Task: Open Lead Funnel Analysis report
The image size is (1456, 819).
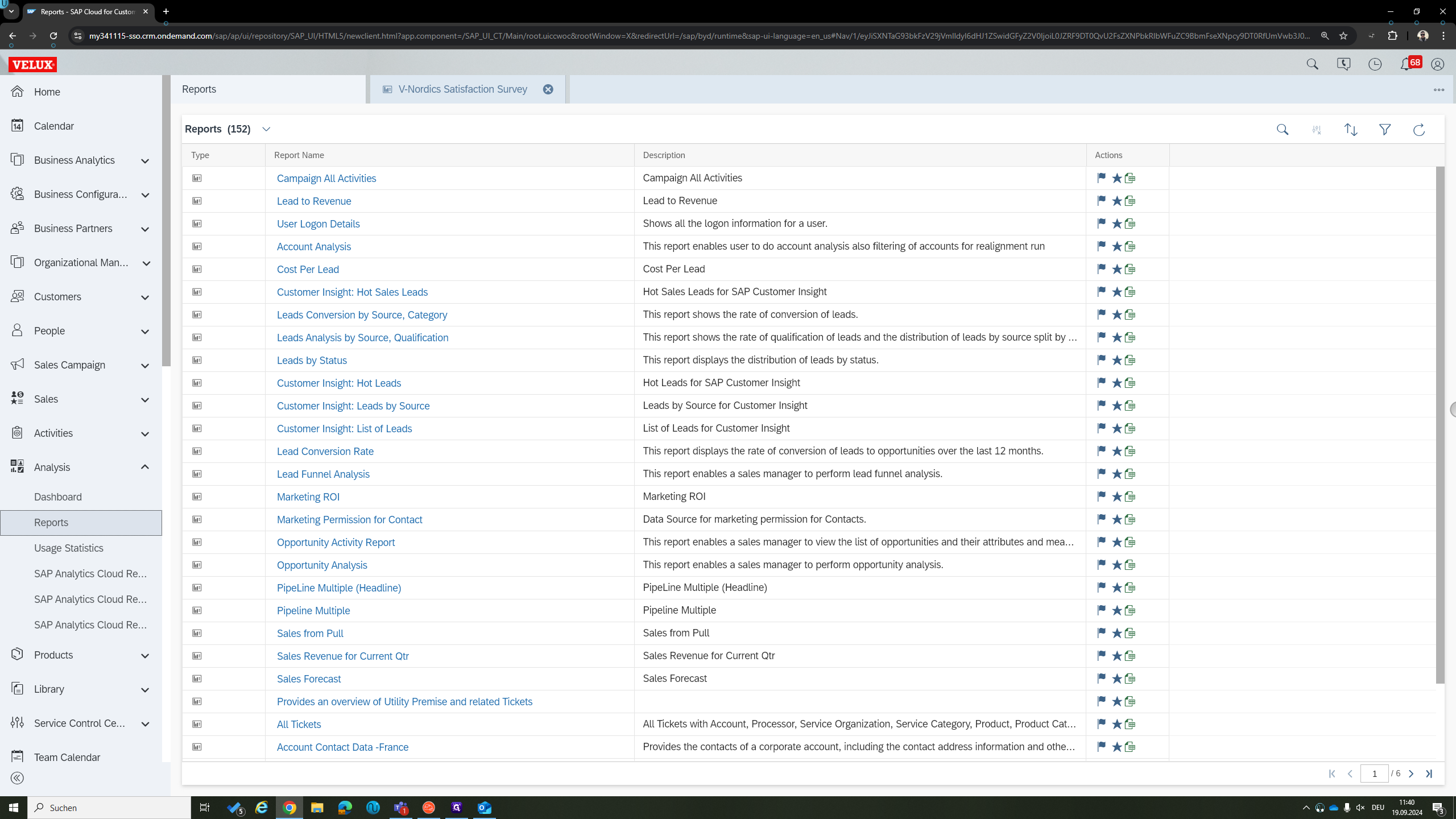Action: pos(323,474)
